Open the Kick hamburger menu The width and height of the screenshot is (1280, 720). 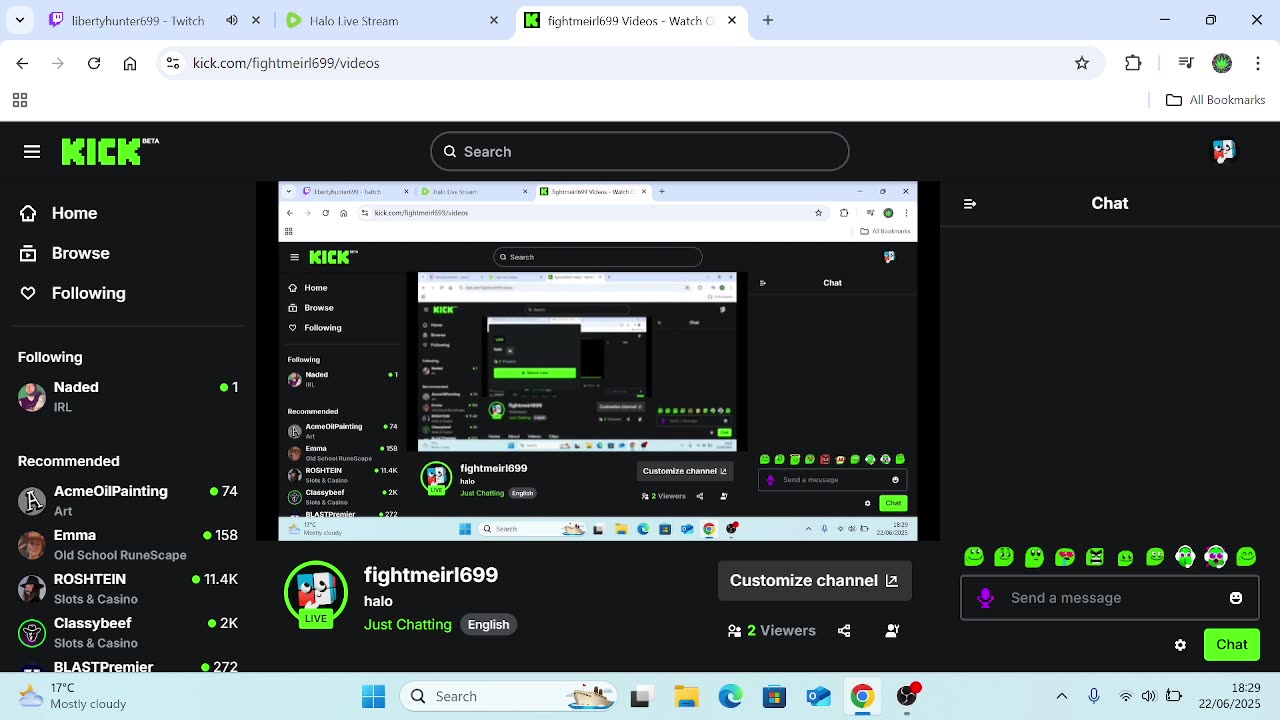point(32,152)
